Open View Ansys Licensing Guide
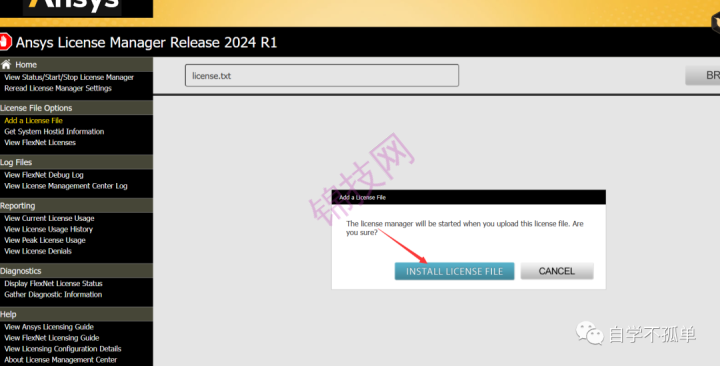This screenshot has width=720, height=366. pos(49,327)
